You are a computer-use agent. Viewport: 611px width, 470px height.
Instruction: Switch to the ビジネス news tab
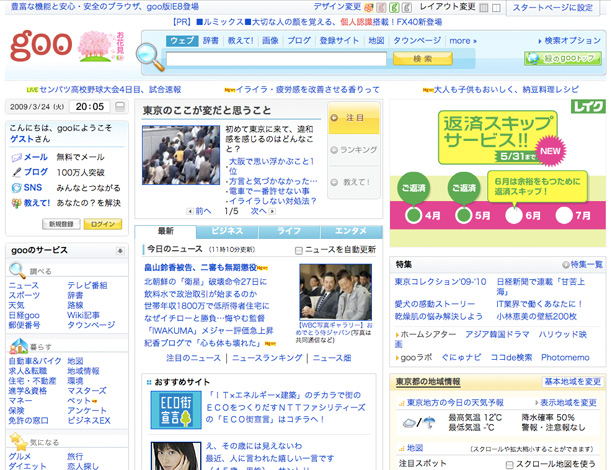tap(227, 231)
